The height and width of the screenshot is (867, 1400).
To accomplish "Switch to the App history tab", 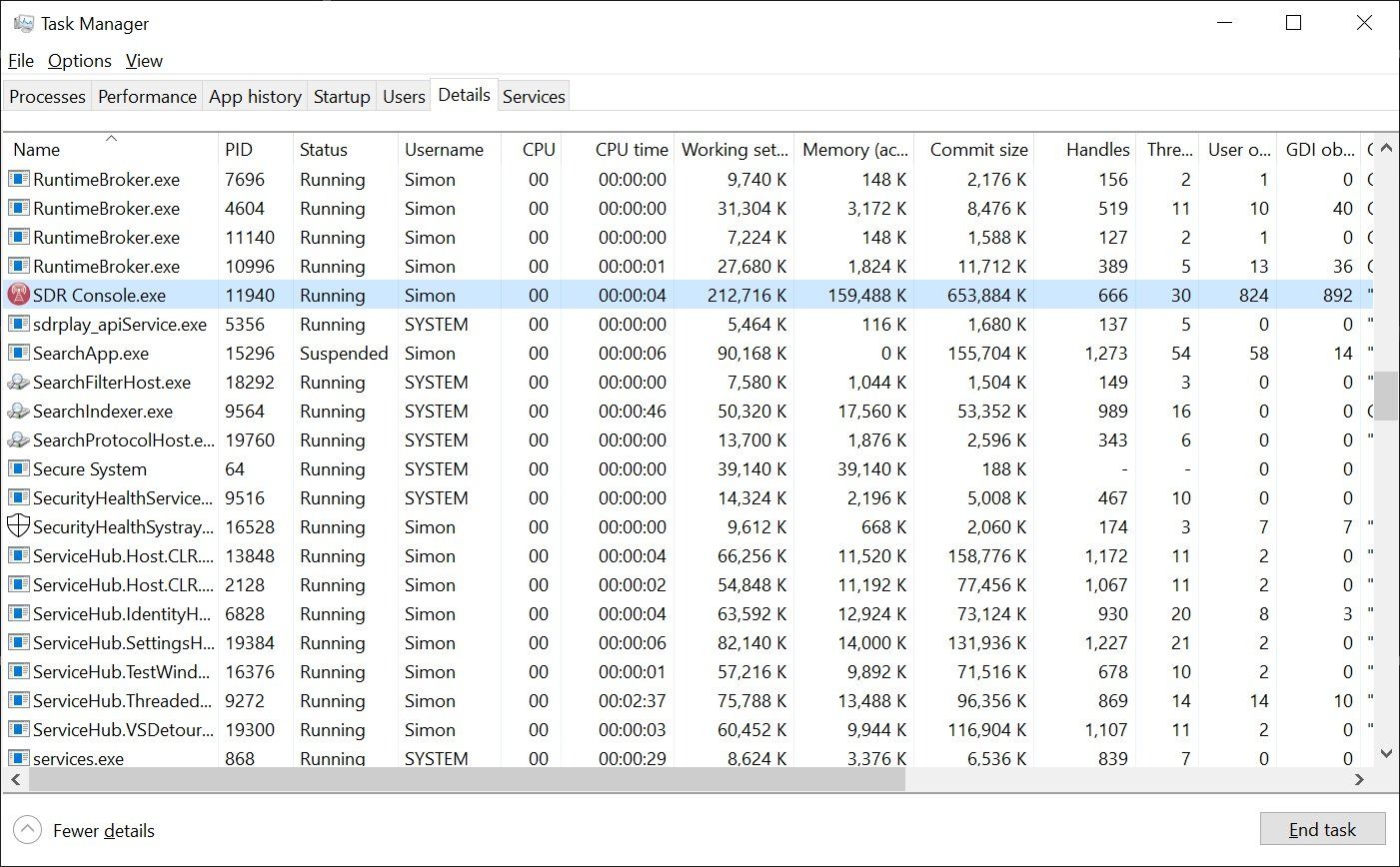I will coord(255,97).
